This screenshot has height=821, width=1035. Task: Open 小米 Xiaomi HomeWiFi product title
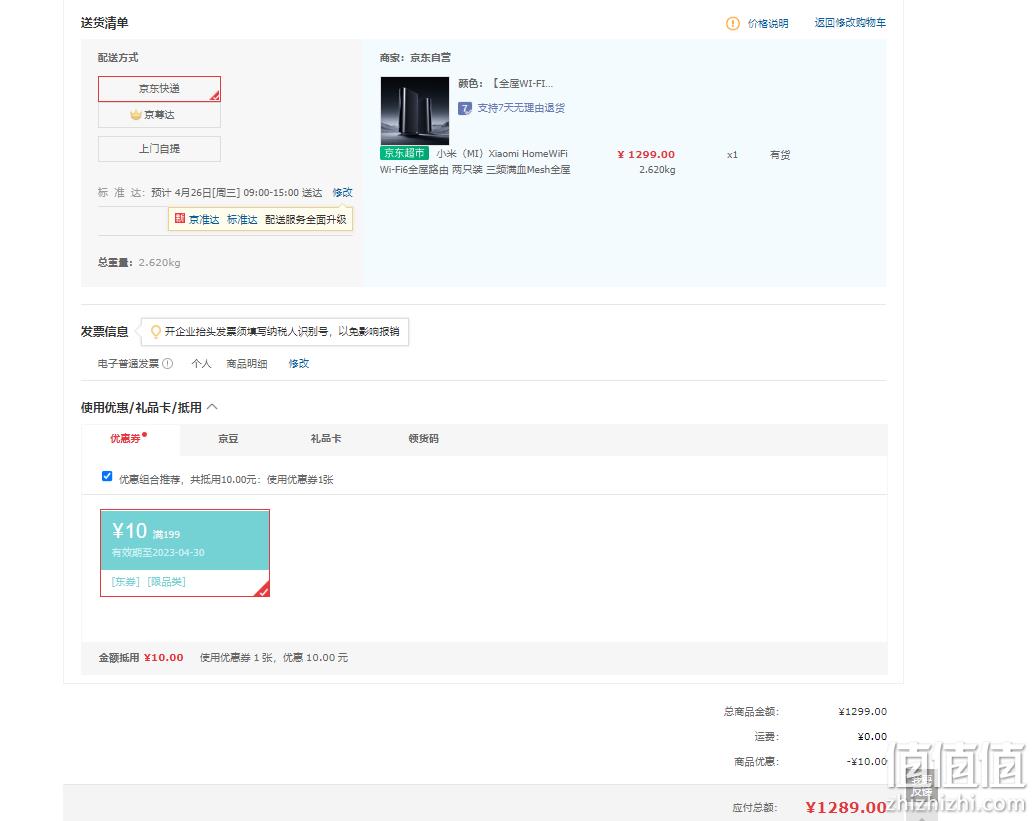475,162
